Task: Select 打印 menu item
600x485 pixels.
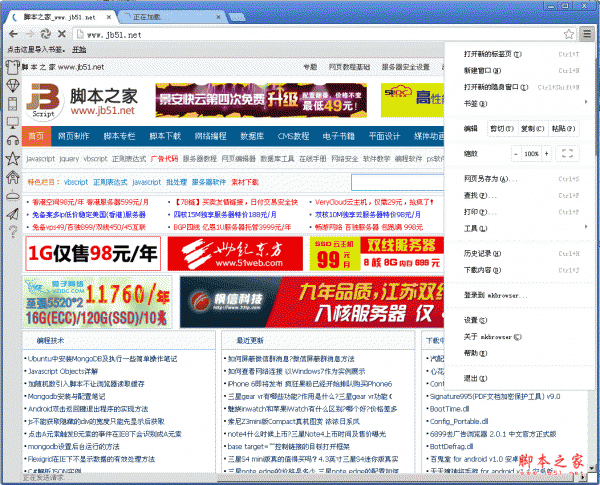Action: (x=520, y=212)
